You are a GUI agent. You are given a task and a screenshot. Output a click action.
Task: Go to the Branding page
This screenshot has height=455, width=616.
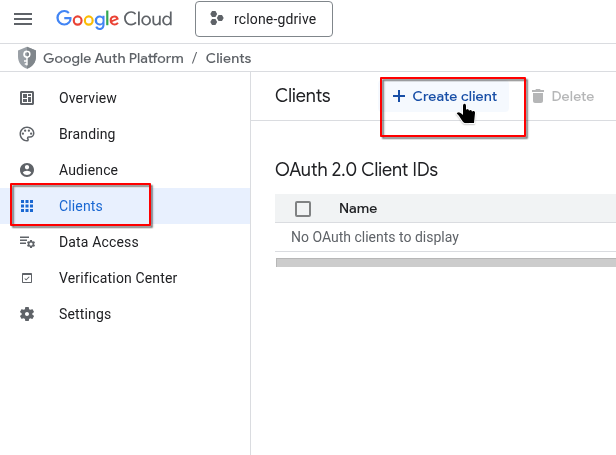click(x=87, y=134)
